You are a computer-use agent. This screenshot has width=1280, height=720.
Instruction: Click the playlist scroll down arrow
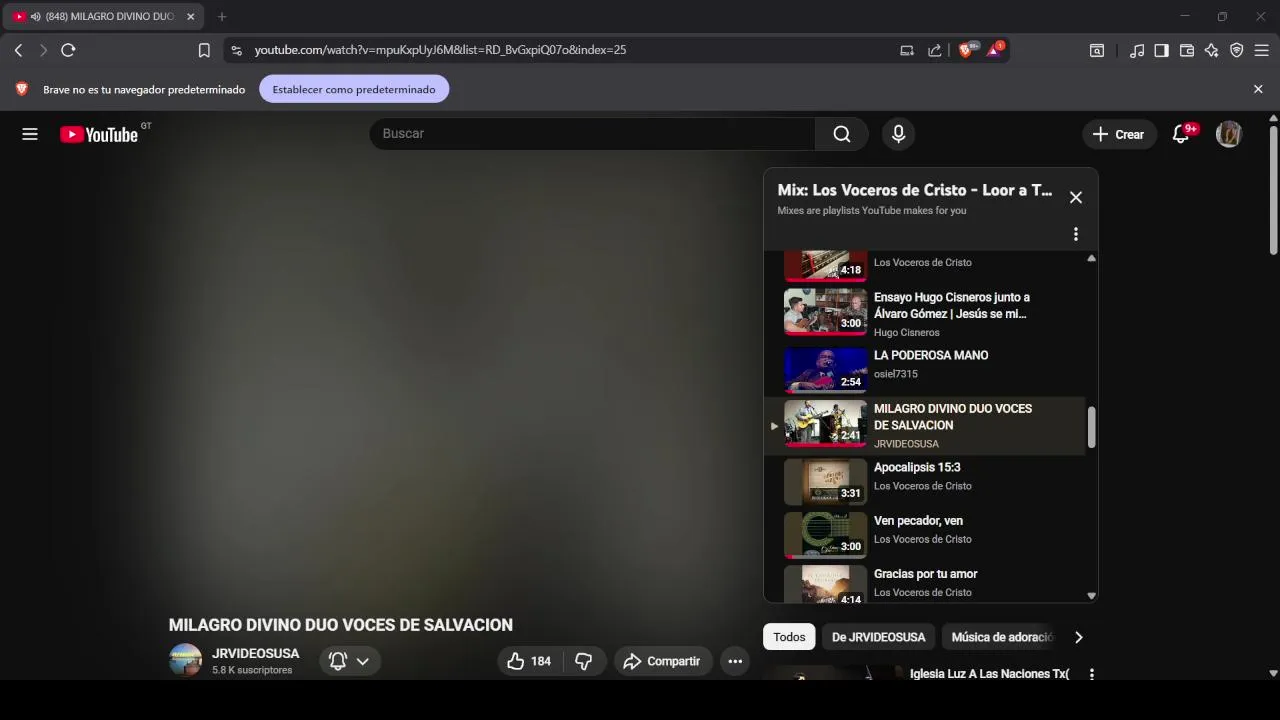[x=1091, y=596]
